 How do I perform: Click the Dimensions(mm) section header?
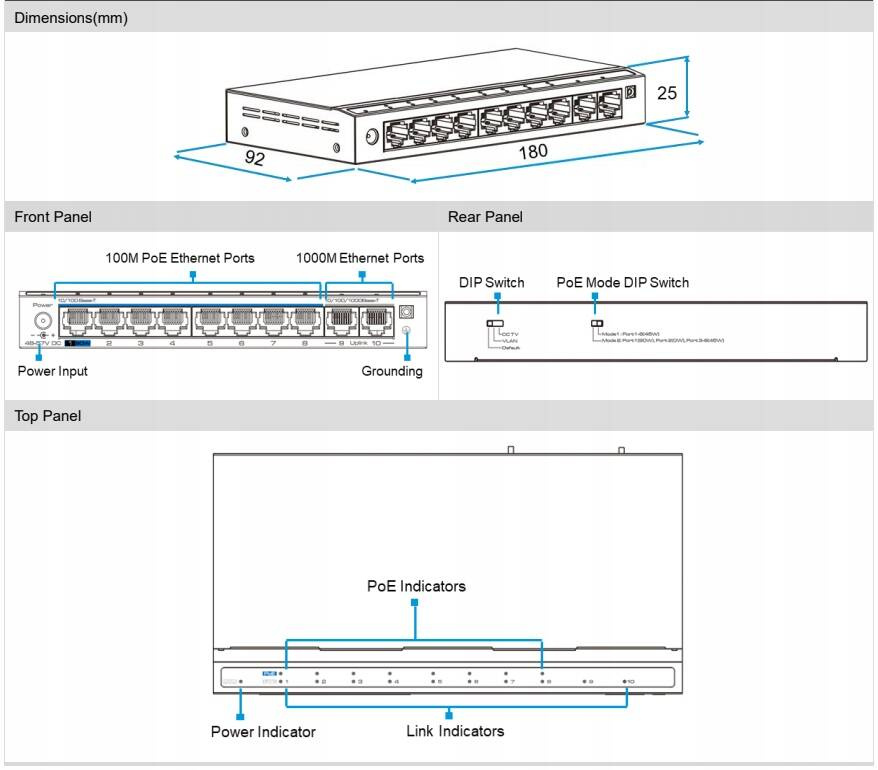pyautogui.click(x=71, y=18)
